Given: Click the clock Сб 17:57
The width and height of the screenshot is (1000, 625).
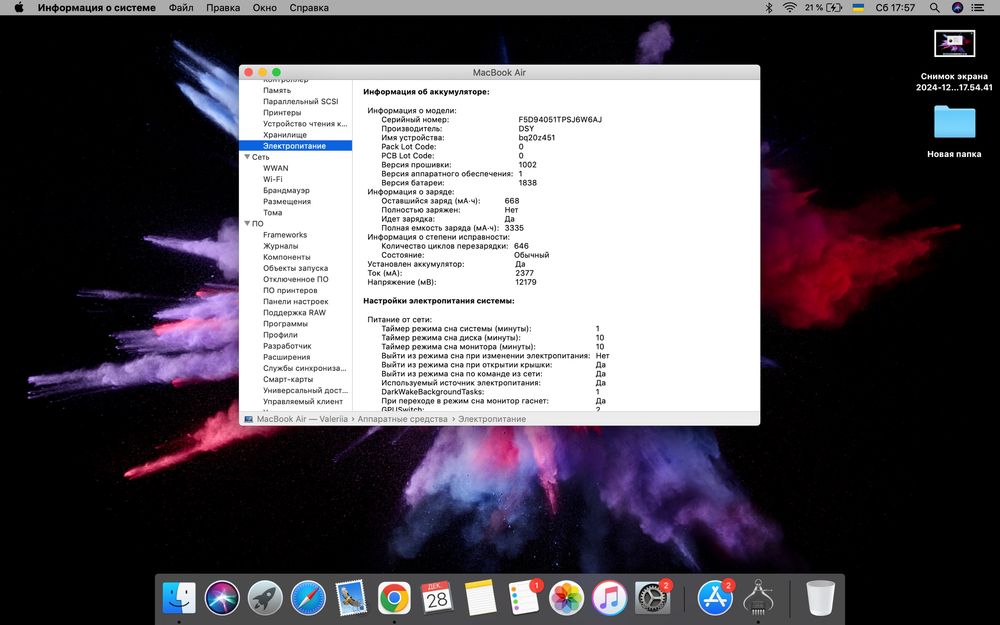Looking at the screenshot, I should (x=895, y=8).
